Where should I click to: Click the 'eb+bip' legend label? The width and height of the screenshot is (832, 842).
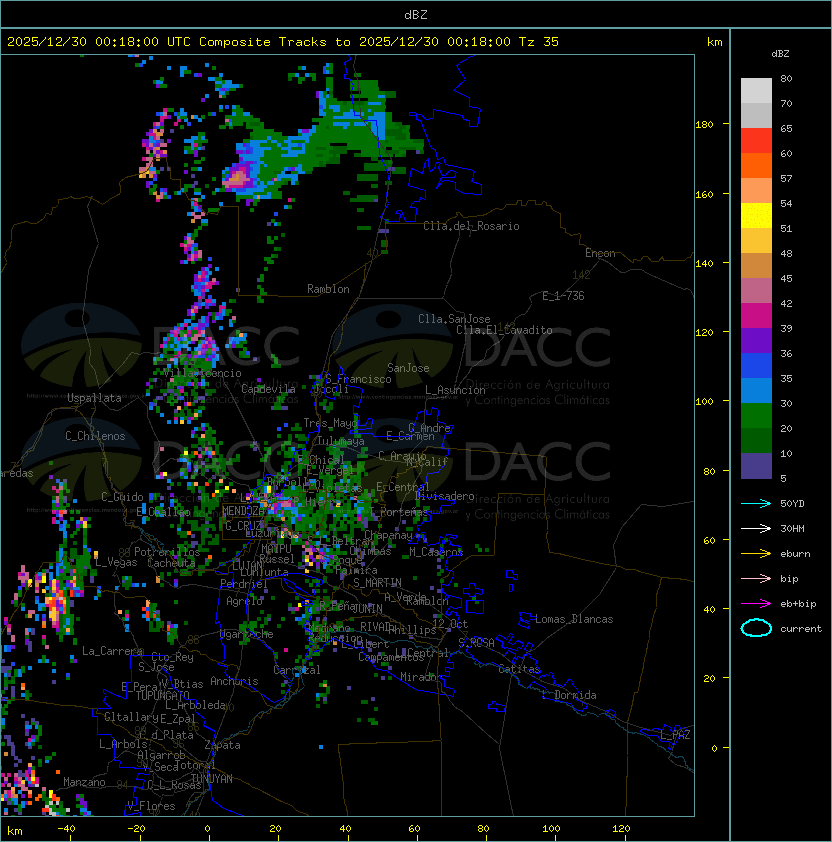(x=798, y=604)
